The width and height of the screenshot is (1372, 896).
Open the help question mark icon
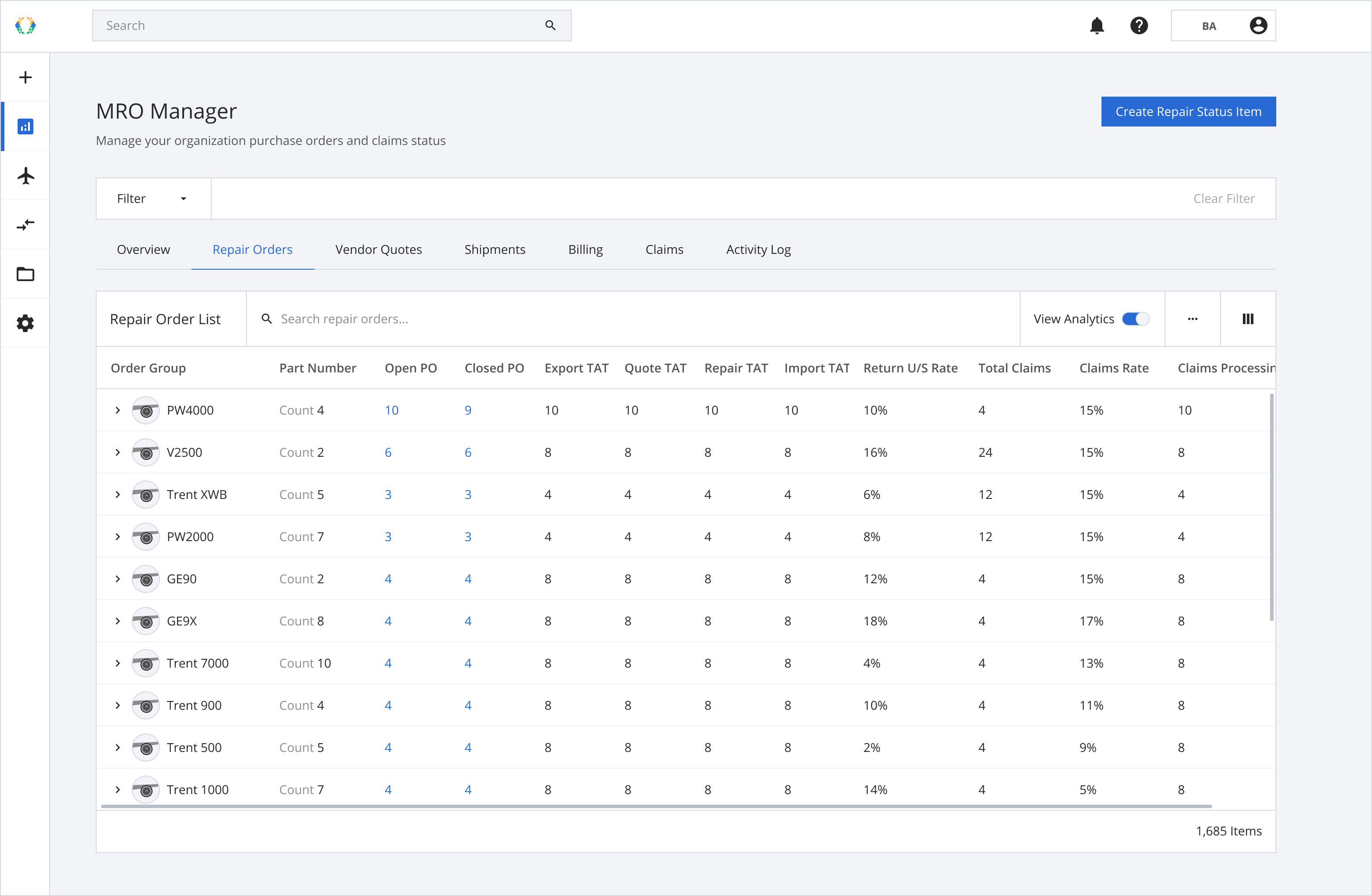coord(1138,25)
